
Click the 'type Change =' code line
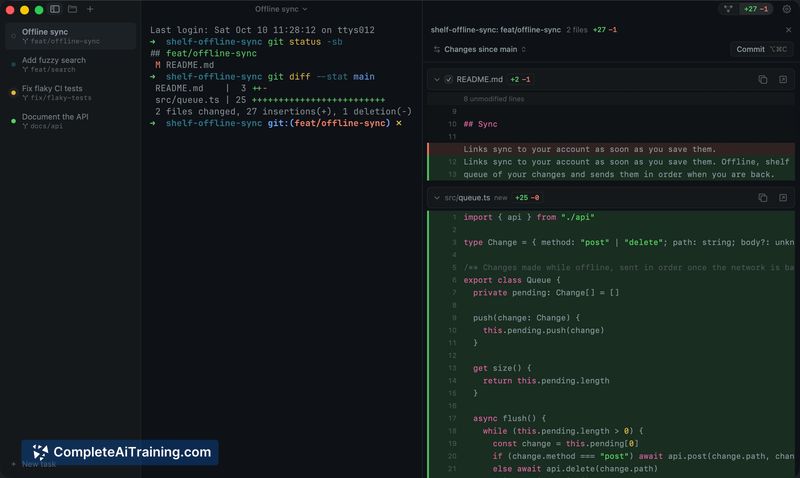point(611,242)
